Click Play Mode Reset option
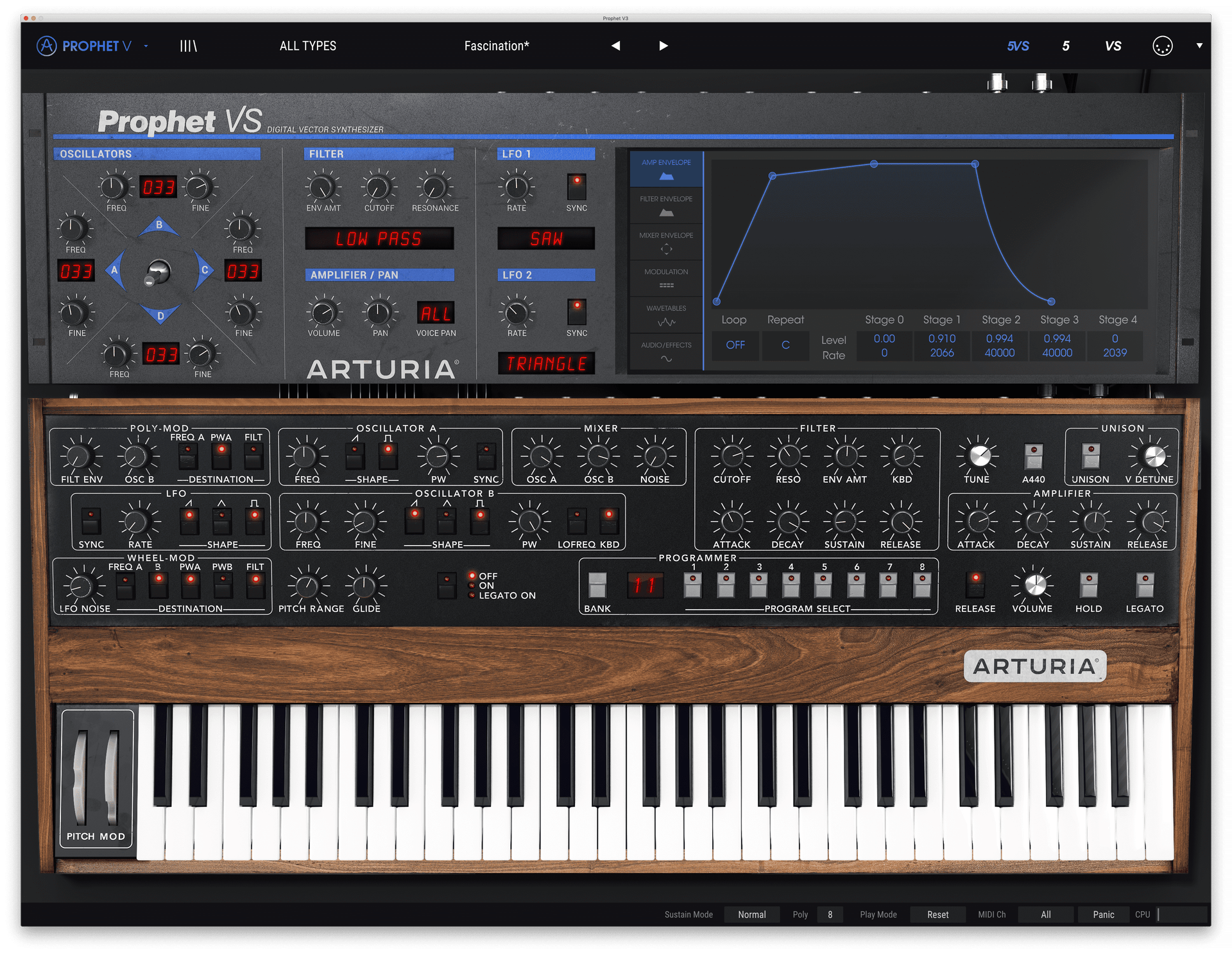The height and width of the screenshot is (954, 1232). point(937,914)
